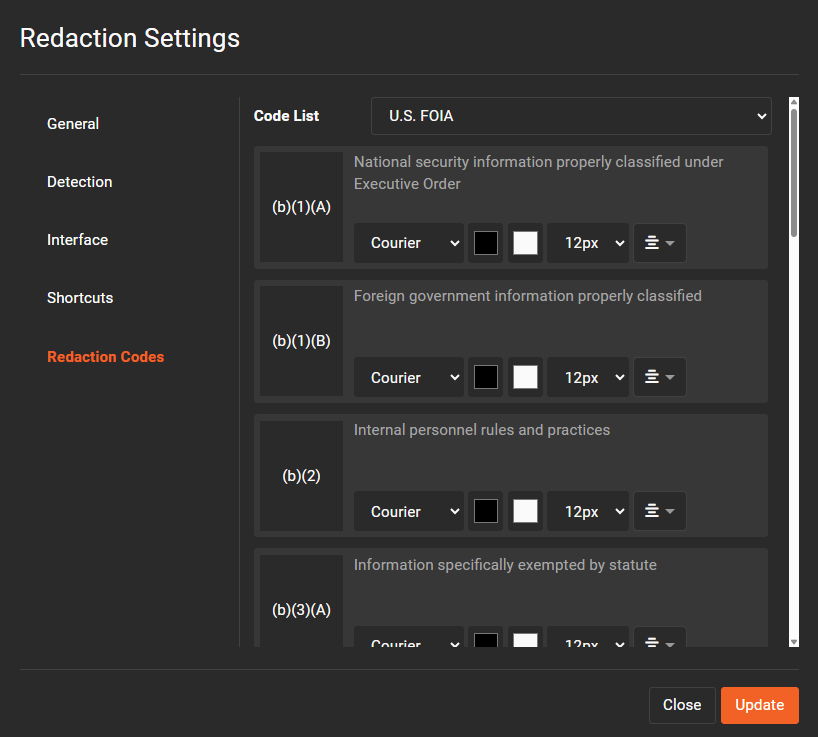Image resolution: width=818 pixels, height=737 pixels.
Task: Open the Code List dropdown showing U.S. FOIA
Action: coord(571,116)
